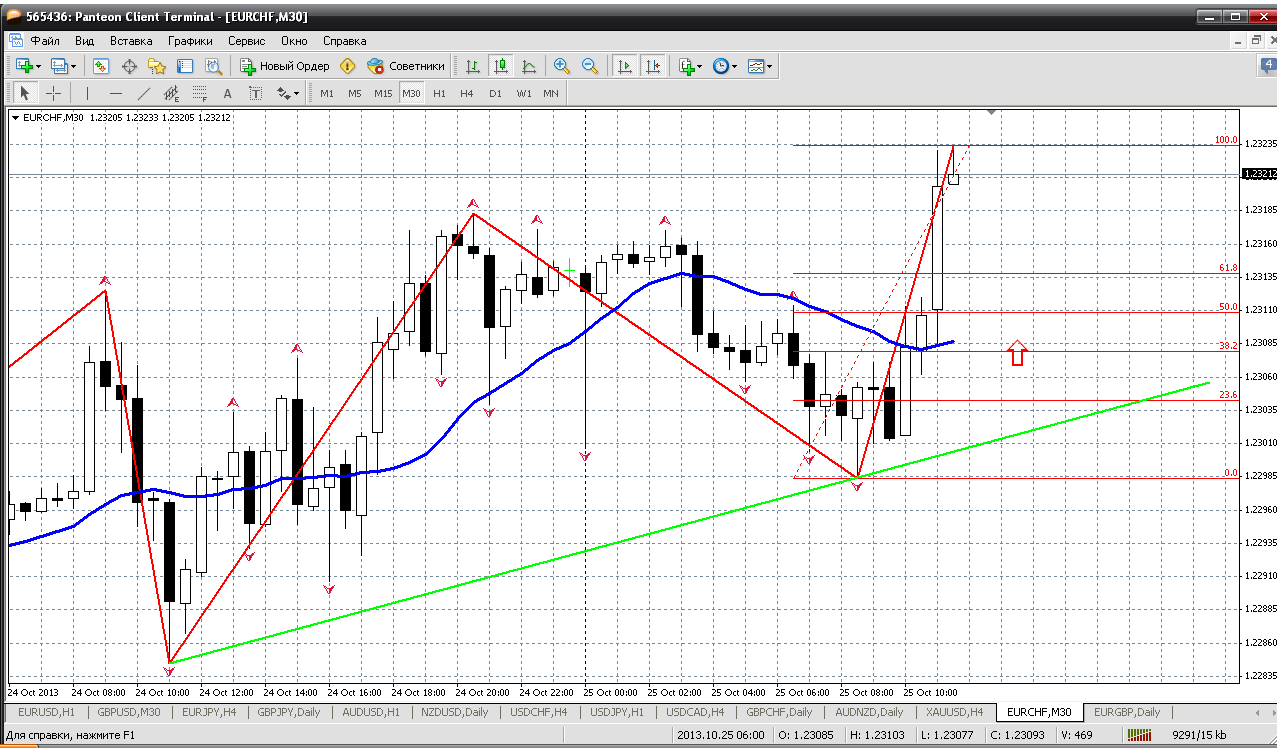Screen dimensions: 1288x748
Task: Switch to the USDCHF,H4 chart tab
Action: (537, 712)
